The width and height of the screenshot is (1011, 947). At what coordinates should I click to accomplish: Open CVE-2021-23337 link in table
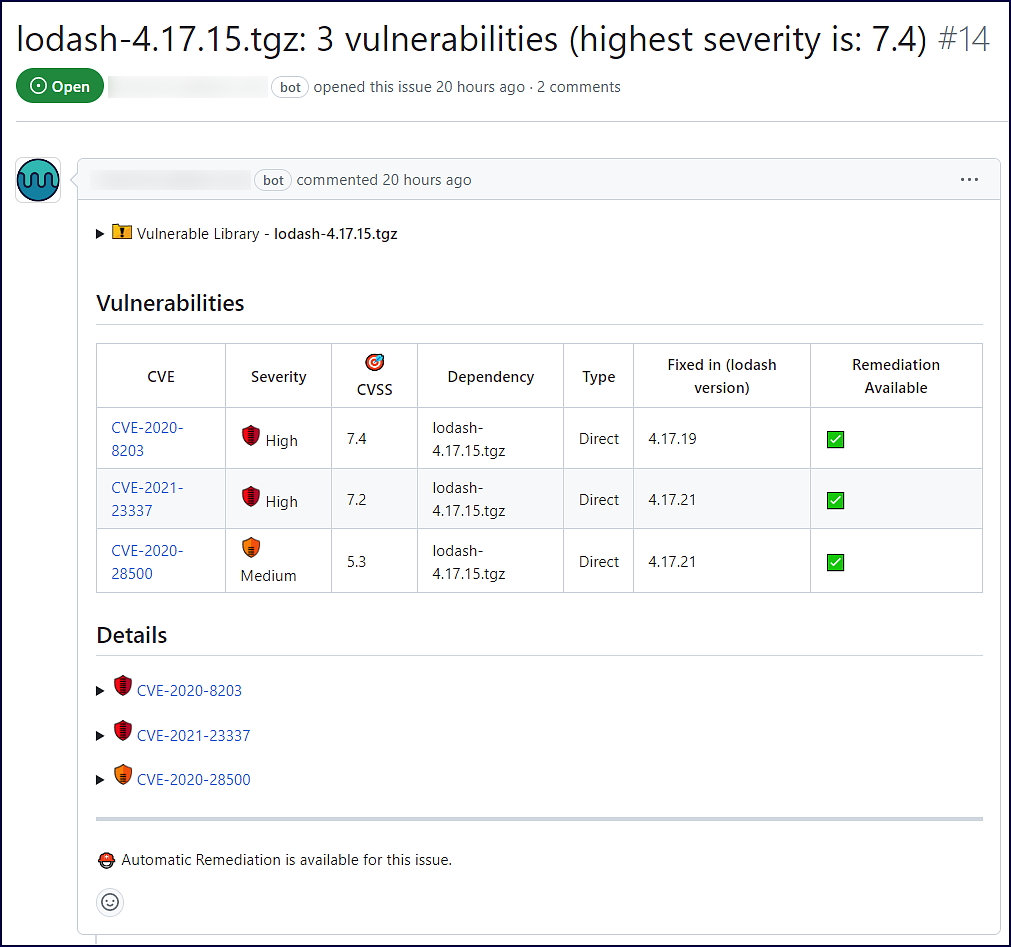(147, 499)
